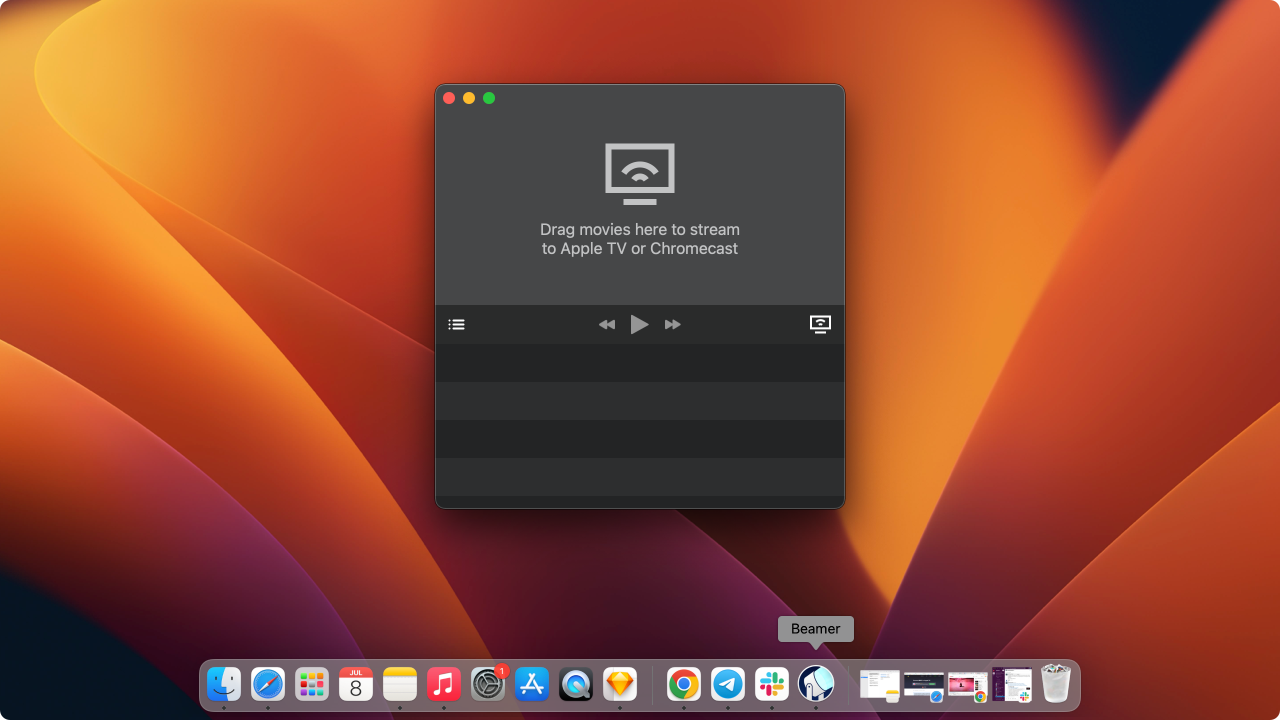The image size is (1280, 720).
Task: Launch Music app from the Dock
Action: click(x=444, y=684)
